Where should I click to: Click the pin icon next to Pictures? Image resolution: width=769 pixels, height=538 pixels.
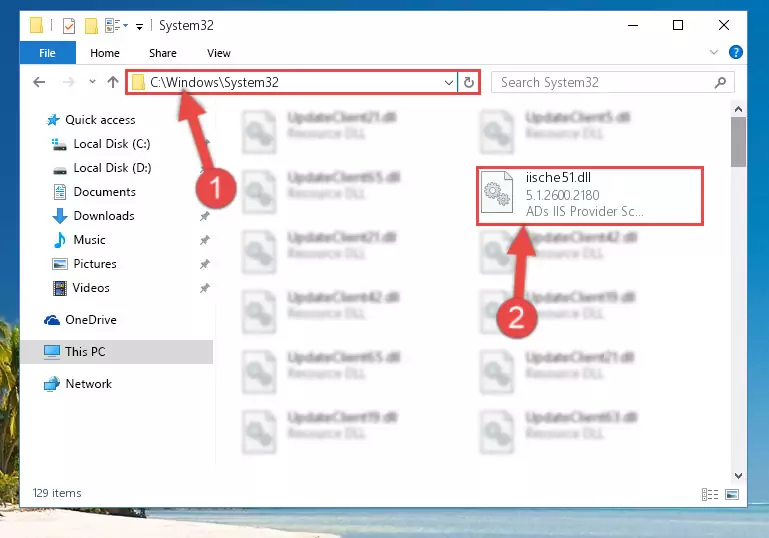(x=205, y=264)
